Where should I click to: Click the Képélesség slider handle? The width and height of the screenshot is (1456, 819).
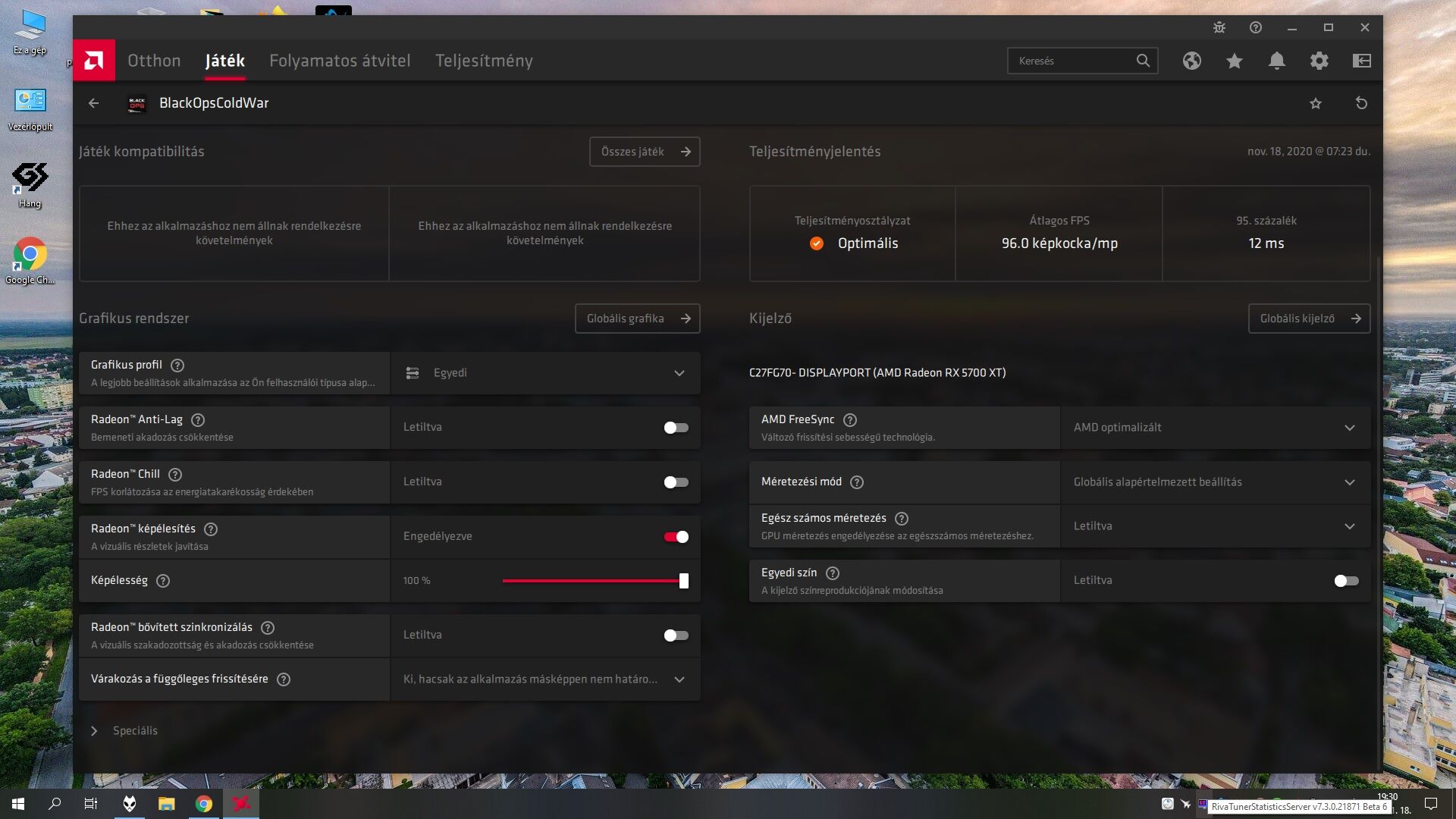click(x=684, y=581)
